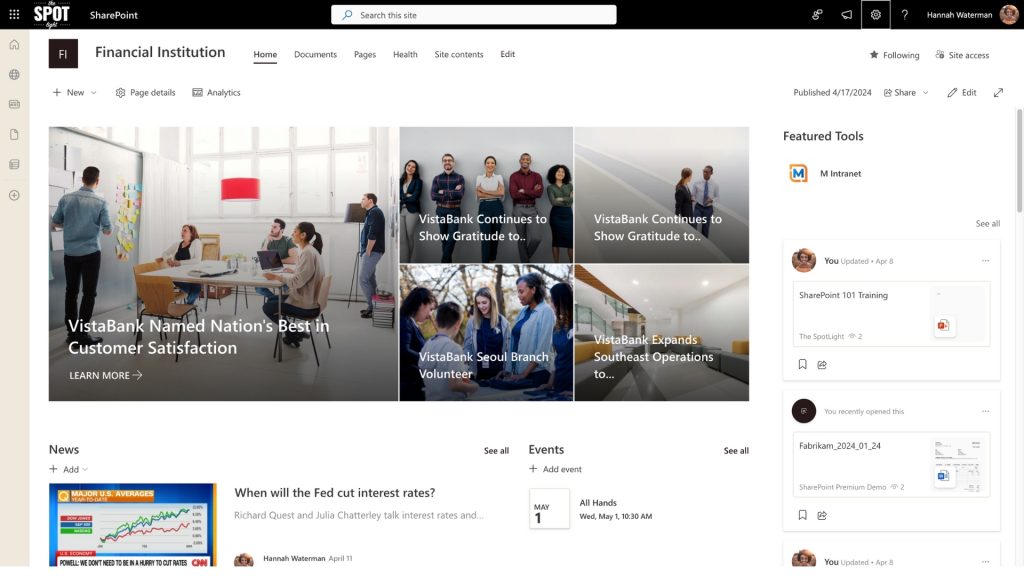Click the Create plus icon in left sidebar
Screen dimensions: 1024x576
pyautogui.click(x=14, y=195)
